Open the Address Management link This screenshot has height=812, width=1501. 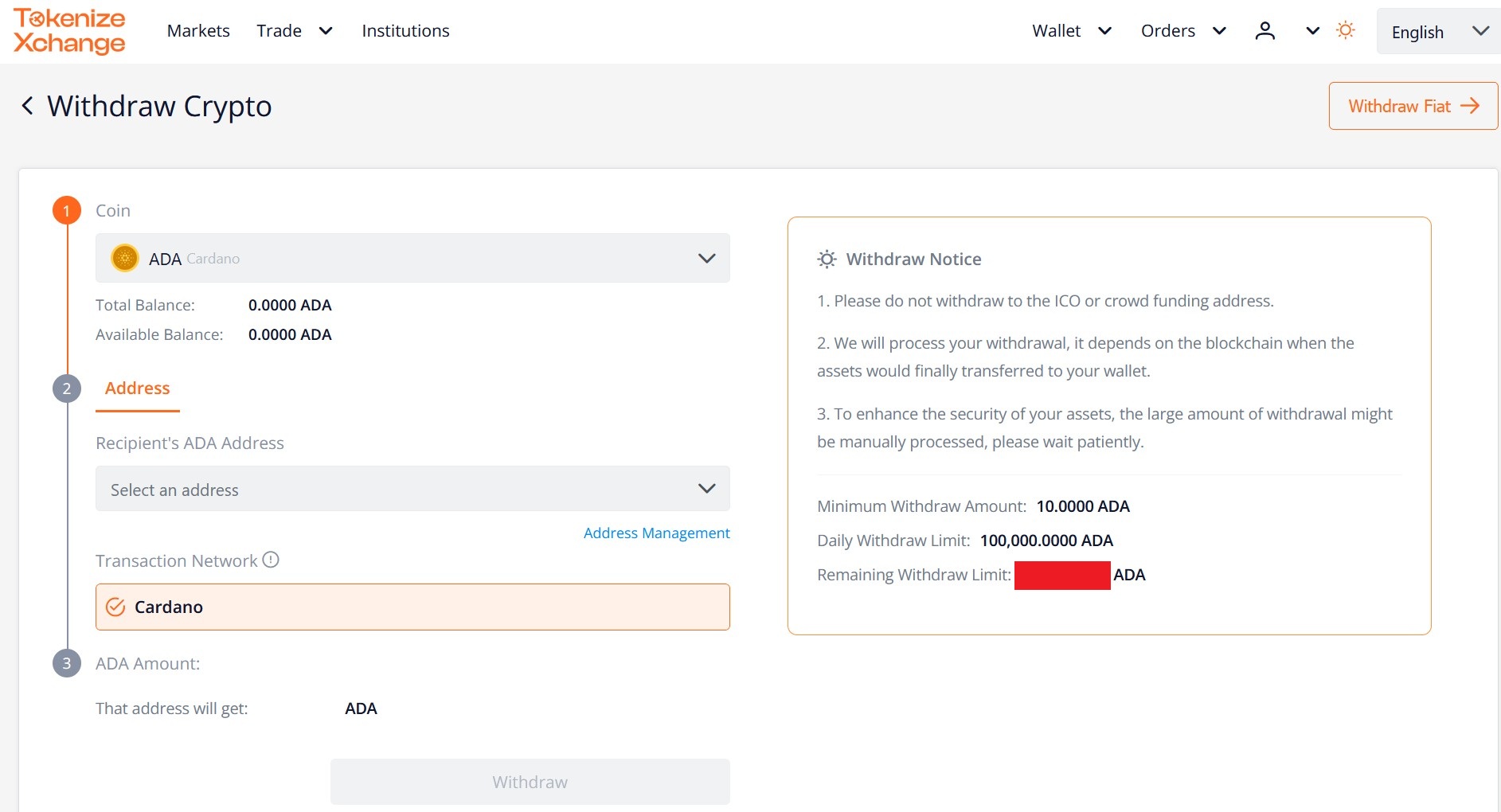tap(656, 533)
